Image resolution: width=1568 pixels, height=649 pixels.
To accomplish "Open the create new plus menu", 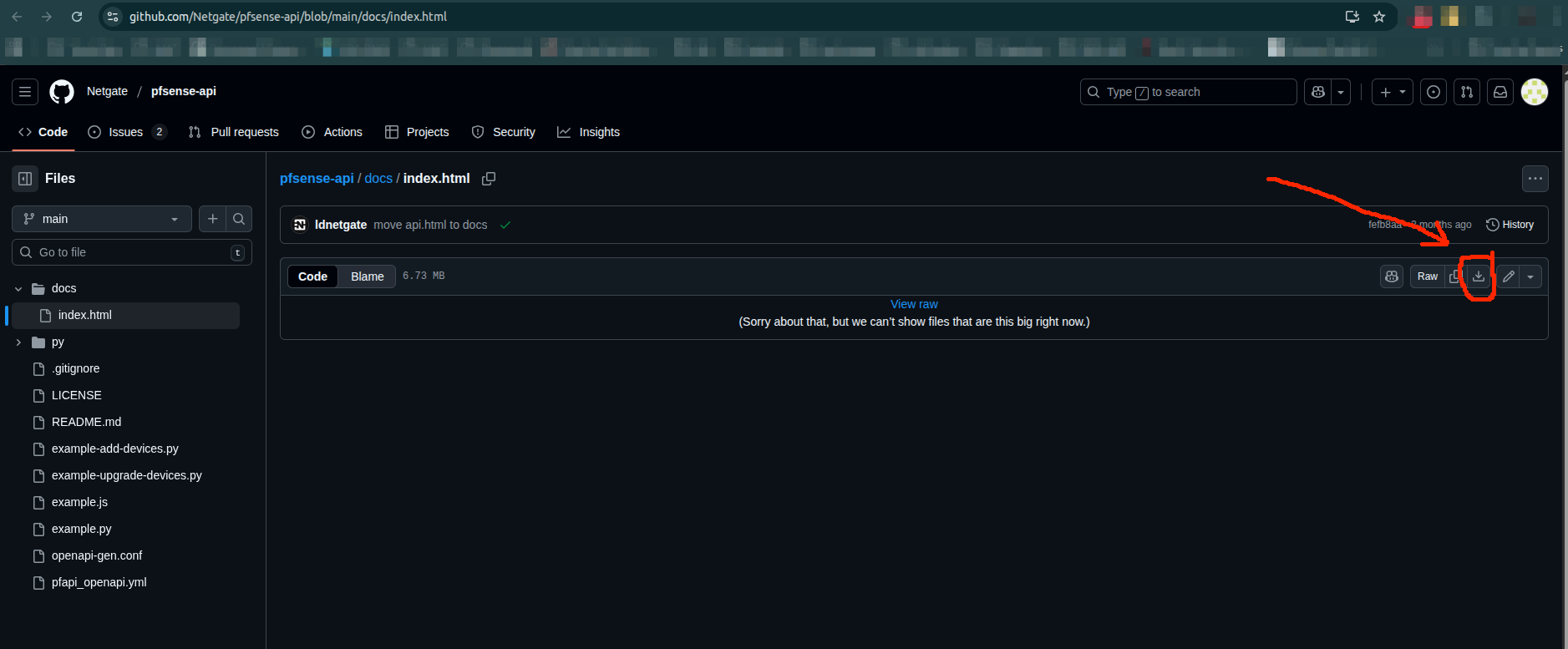I will tap(1392, 92).
